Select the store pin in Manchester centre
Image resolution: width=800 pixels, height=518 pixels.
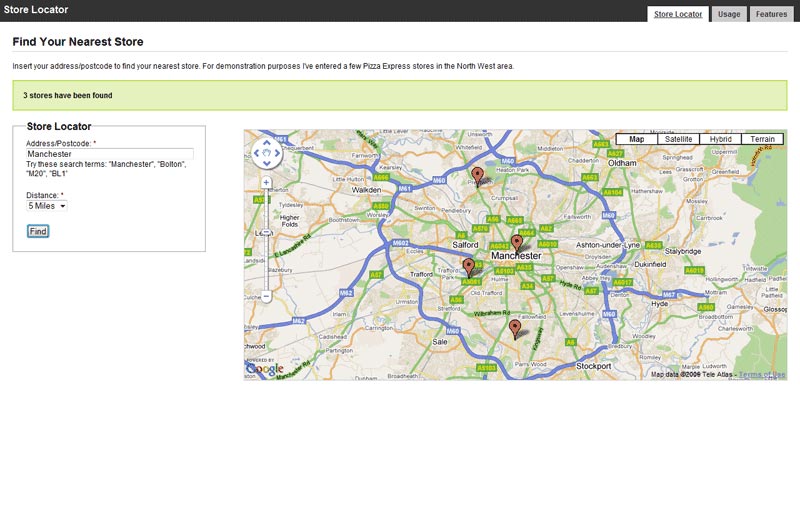pos(516,243)
